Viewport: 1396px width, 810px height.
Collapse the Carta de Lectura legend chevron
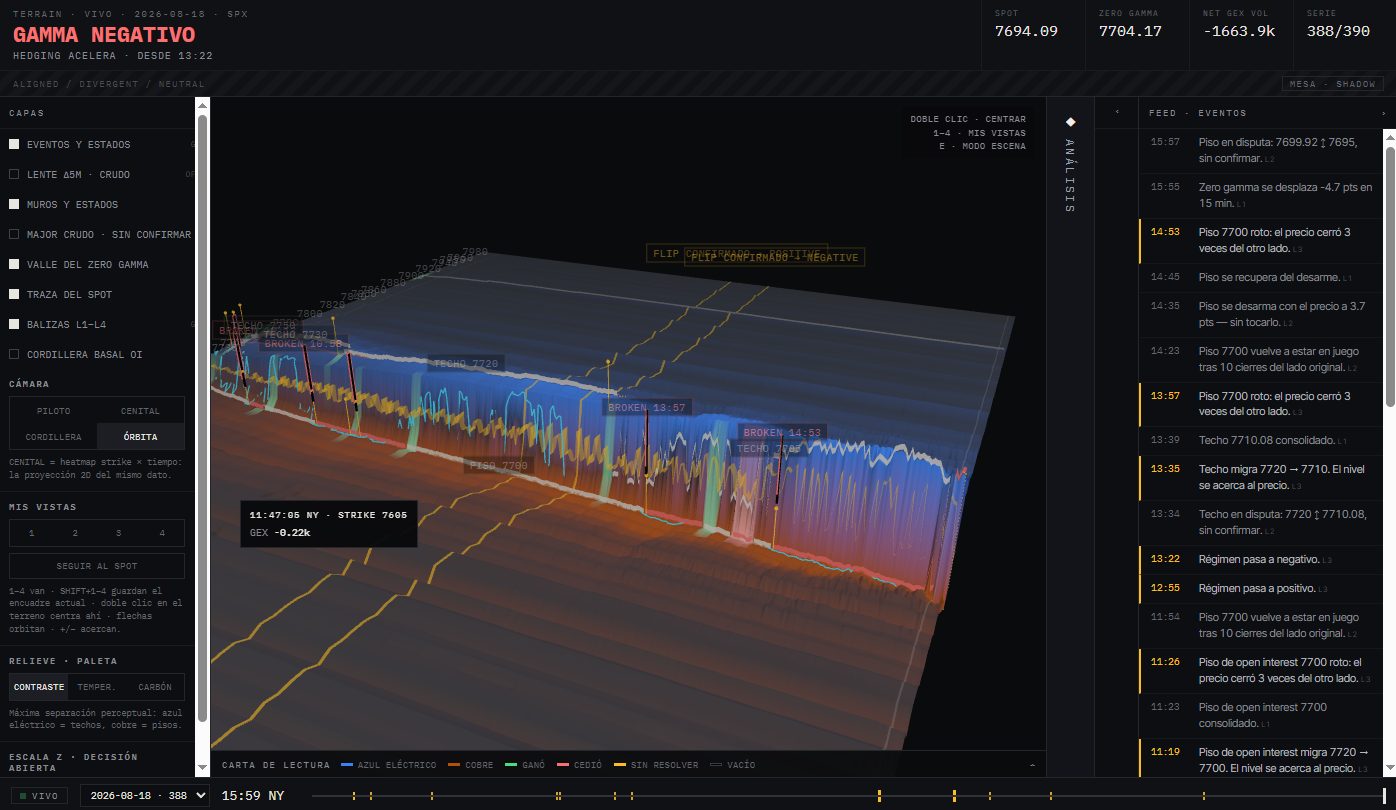1032,765
